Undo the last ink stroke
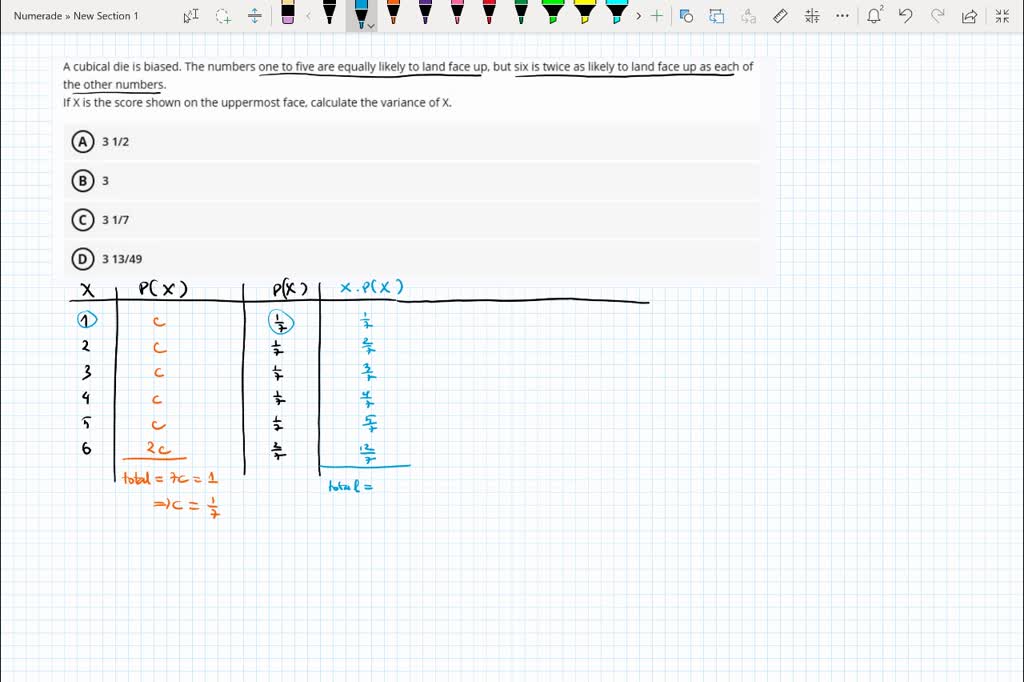The width and height of the screenshot is (1024, 682). 905,16
